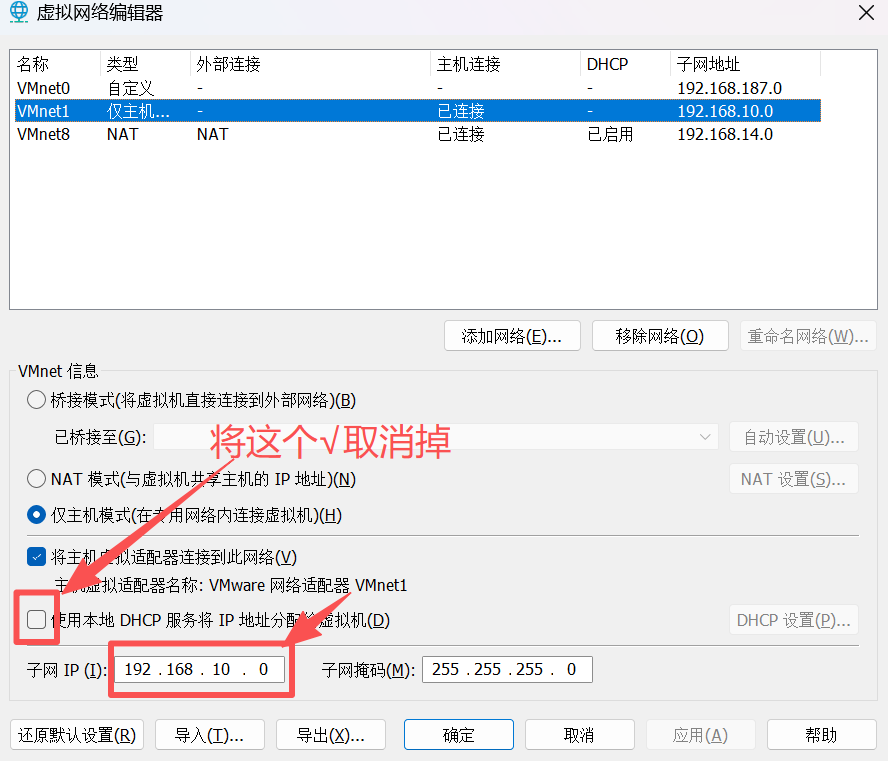The height and width of the screenshot is (761, 888).
Task: Select 仅主机模式 radio button
Action: 37,515
